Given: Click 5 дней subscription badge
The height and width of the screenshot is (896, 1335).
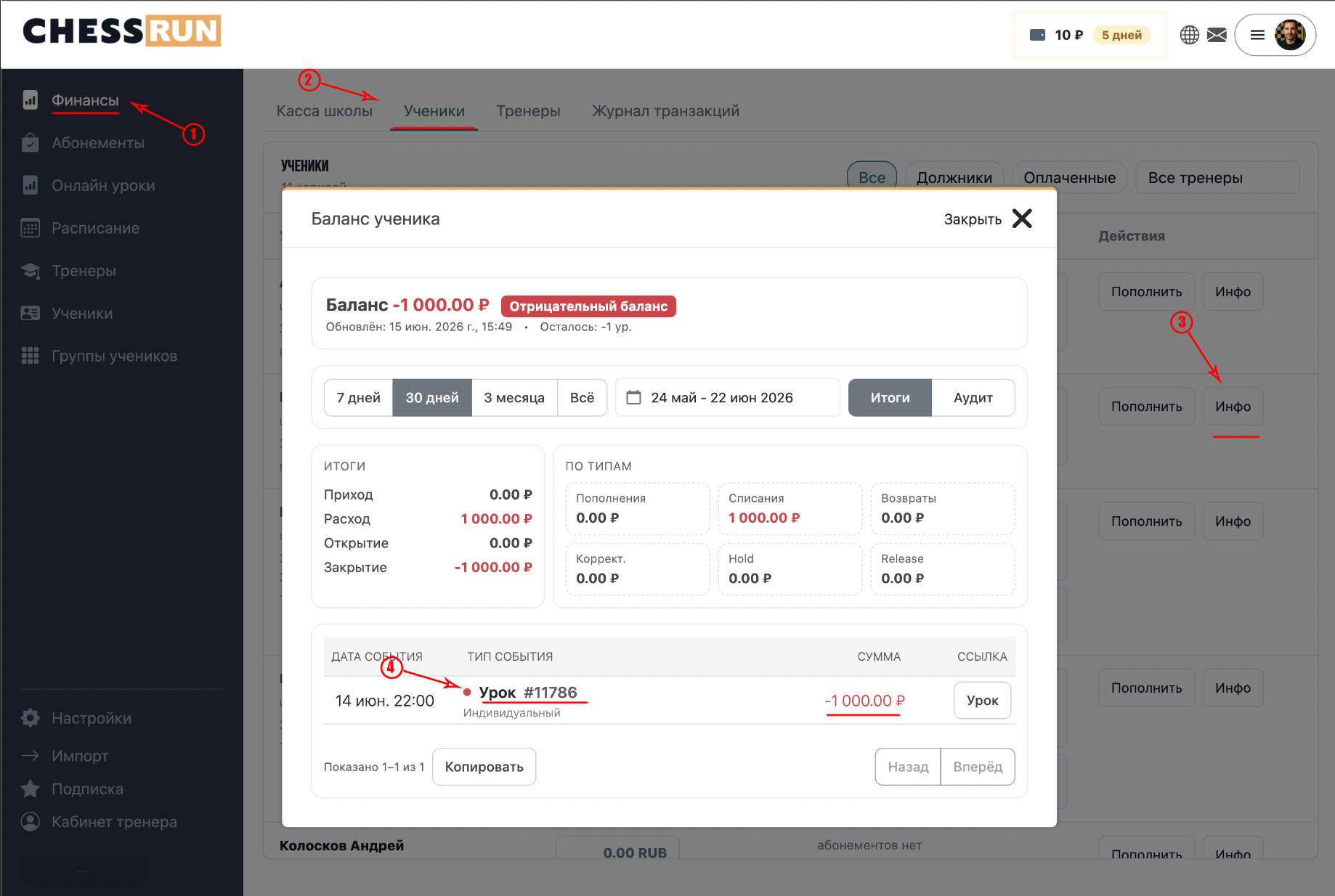Looking at the screenshot, I should coord(1121,35).
